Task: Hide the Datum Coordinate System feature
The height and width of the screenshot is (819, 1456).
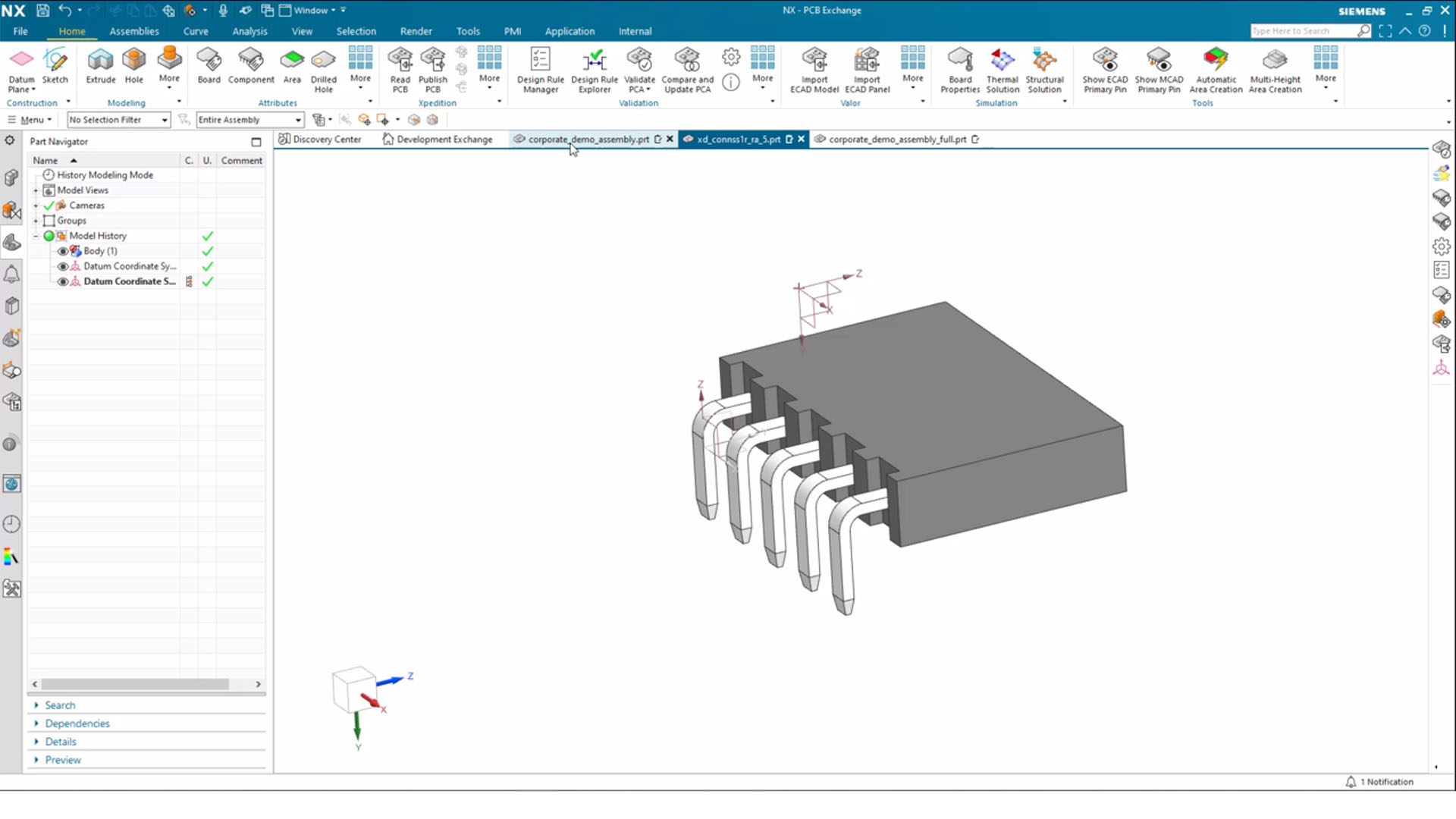Action: 64,266
